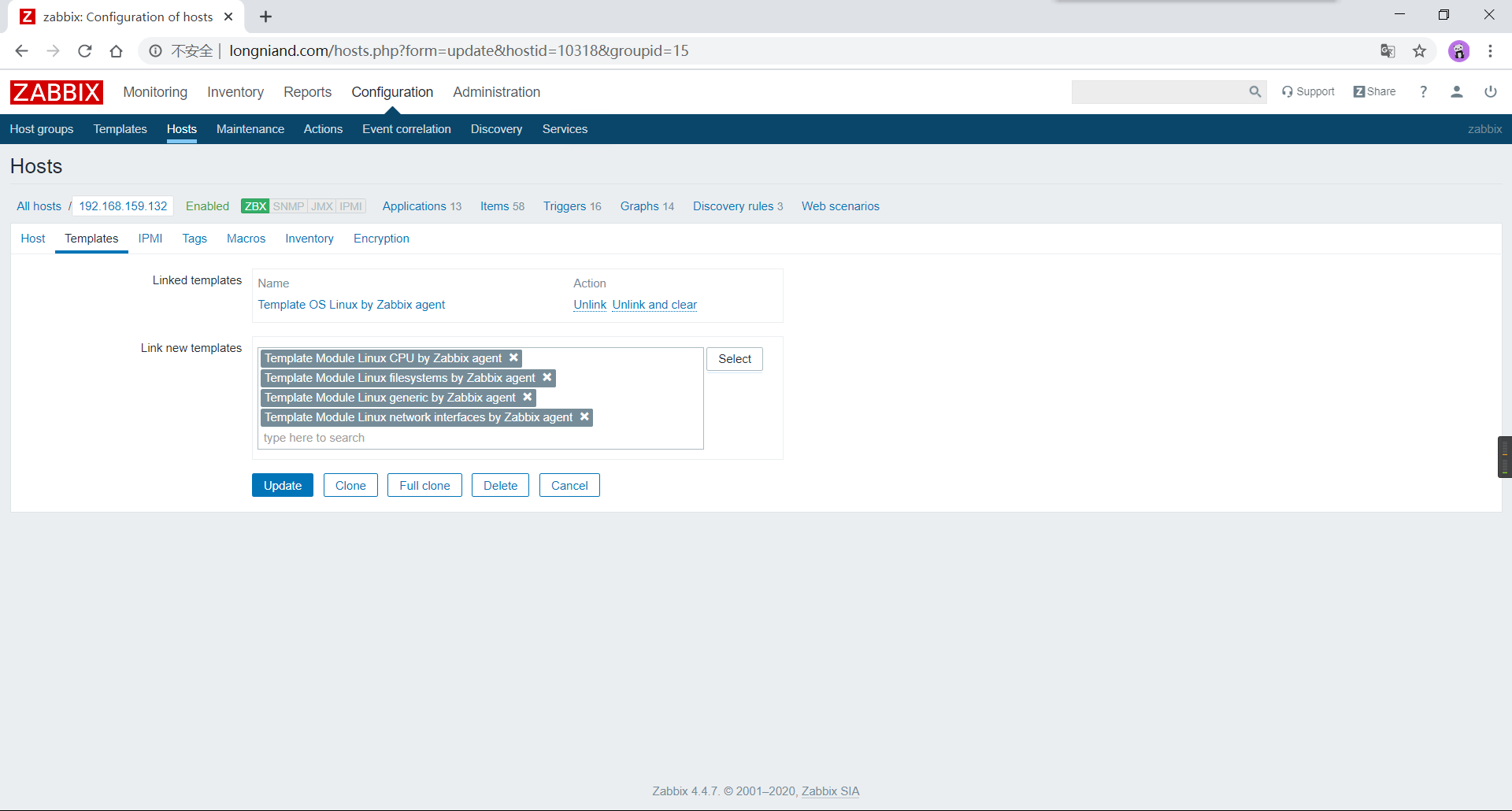Click the Full clone button
1512x811 pixels.
(x=424, y=485)
